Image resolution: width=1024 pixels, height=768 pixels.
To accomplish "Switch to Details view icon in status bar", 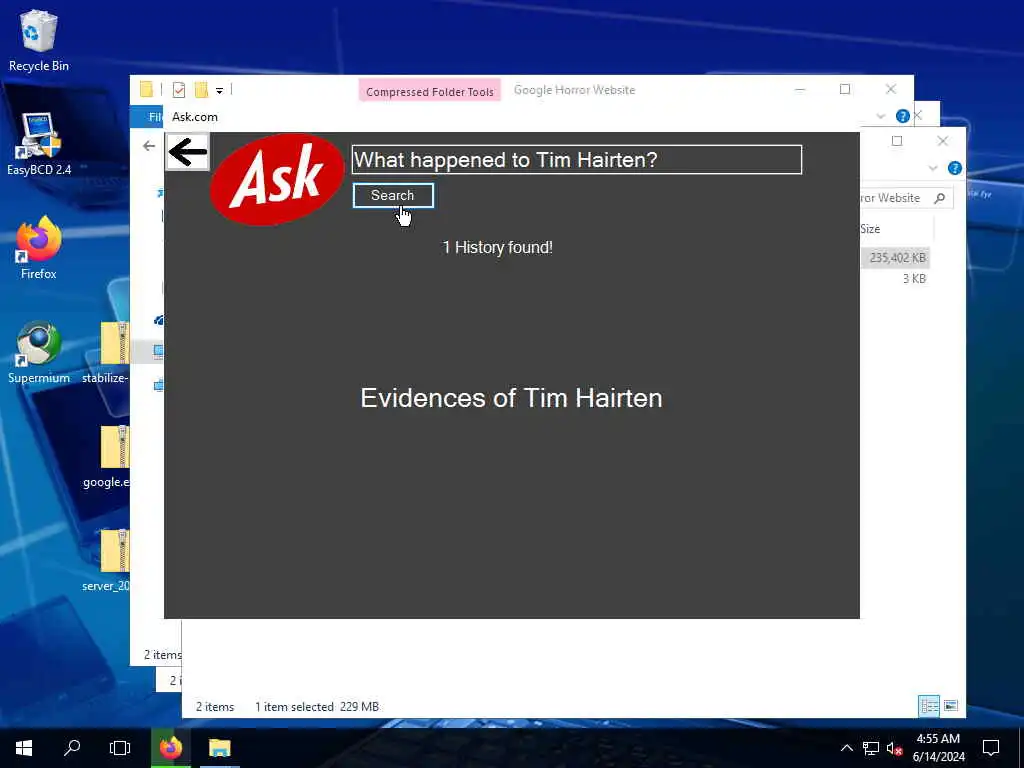I will click(x=929, y=706).
